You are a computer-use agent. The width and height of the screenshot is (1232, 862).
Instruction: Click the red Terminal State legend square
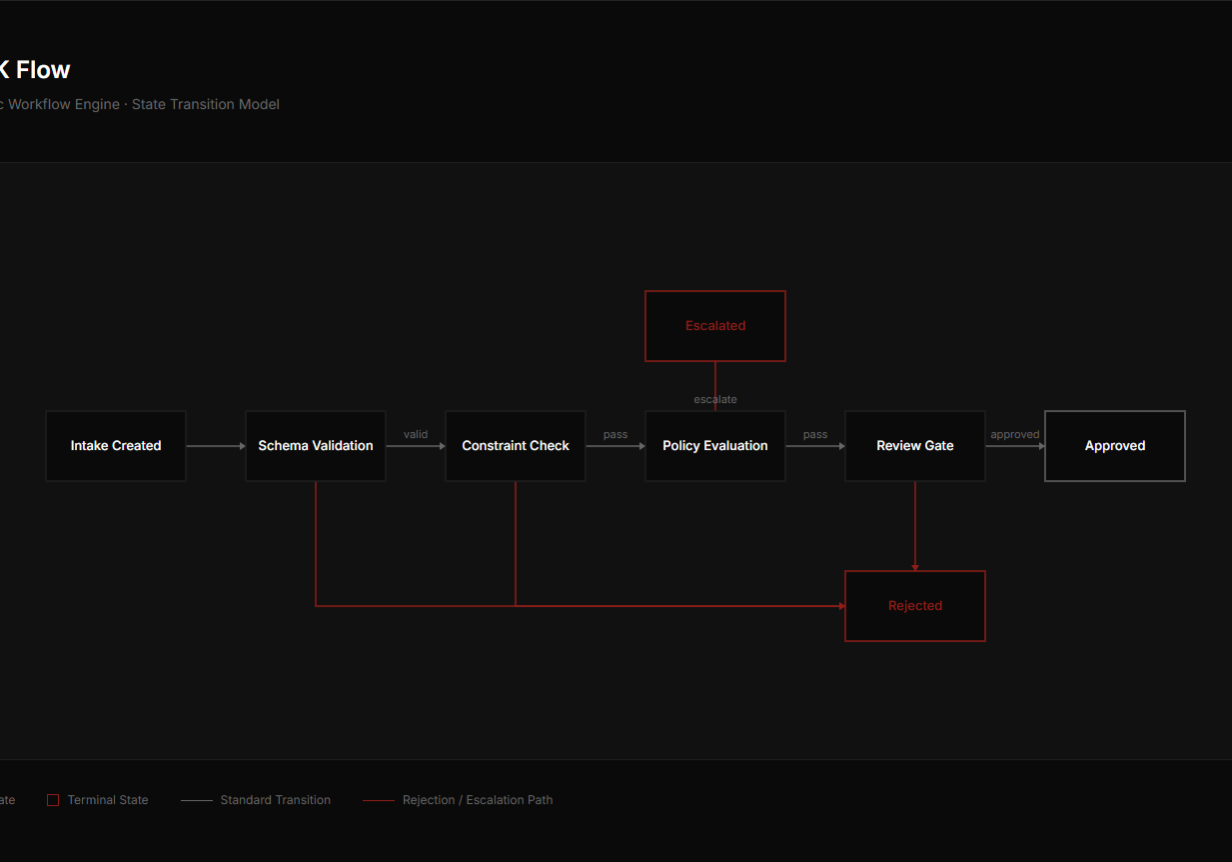[53, 800]
